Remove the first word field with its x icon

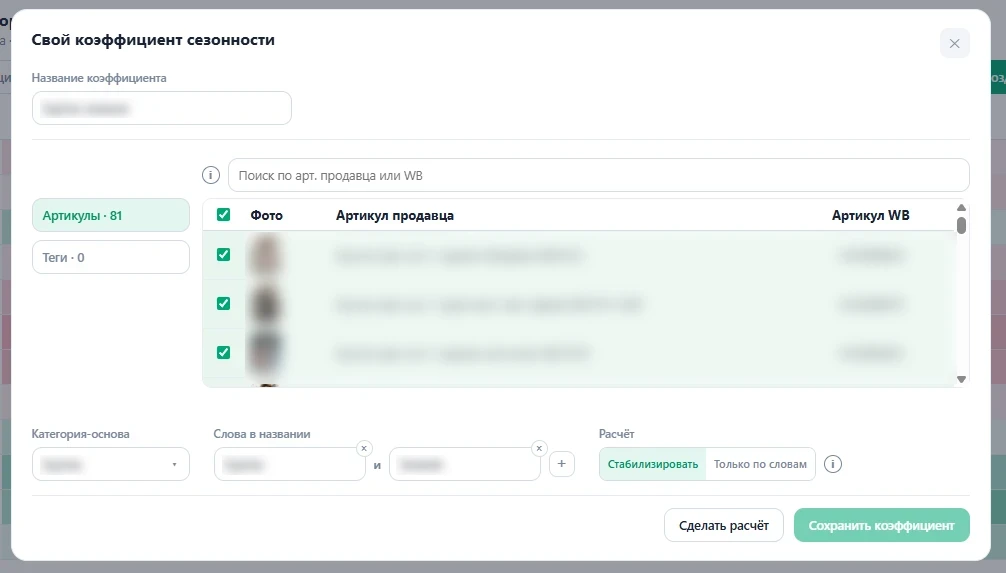click(x=364, y=449)
